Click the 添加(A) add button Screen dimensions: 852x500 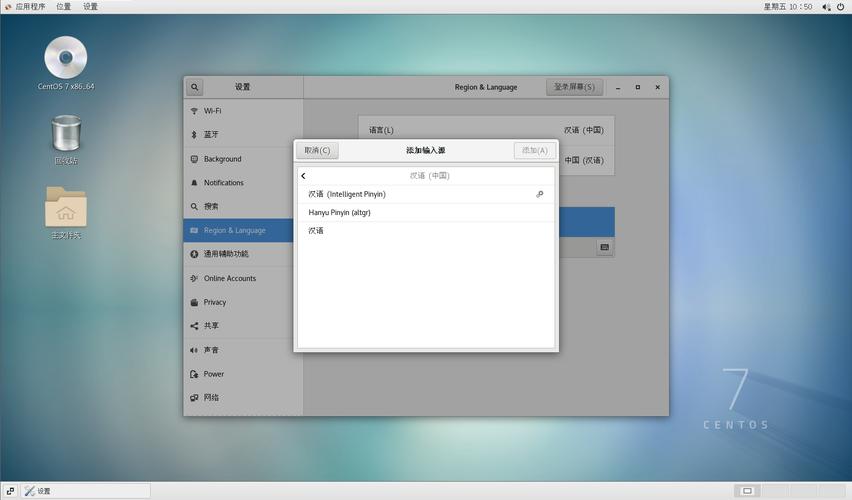535,151
